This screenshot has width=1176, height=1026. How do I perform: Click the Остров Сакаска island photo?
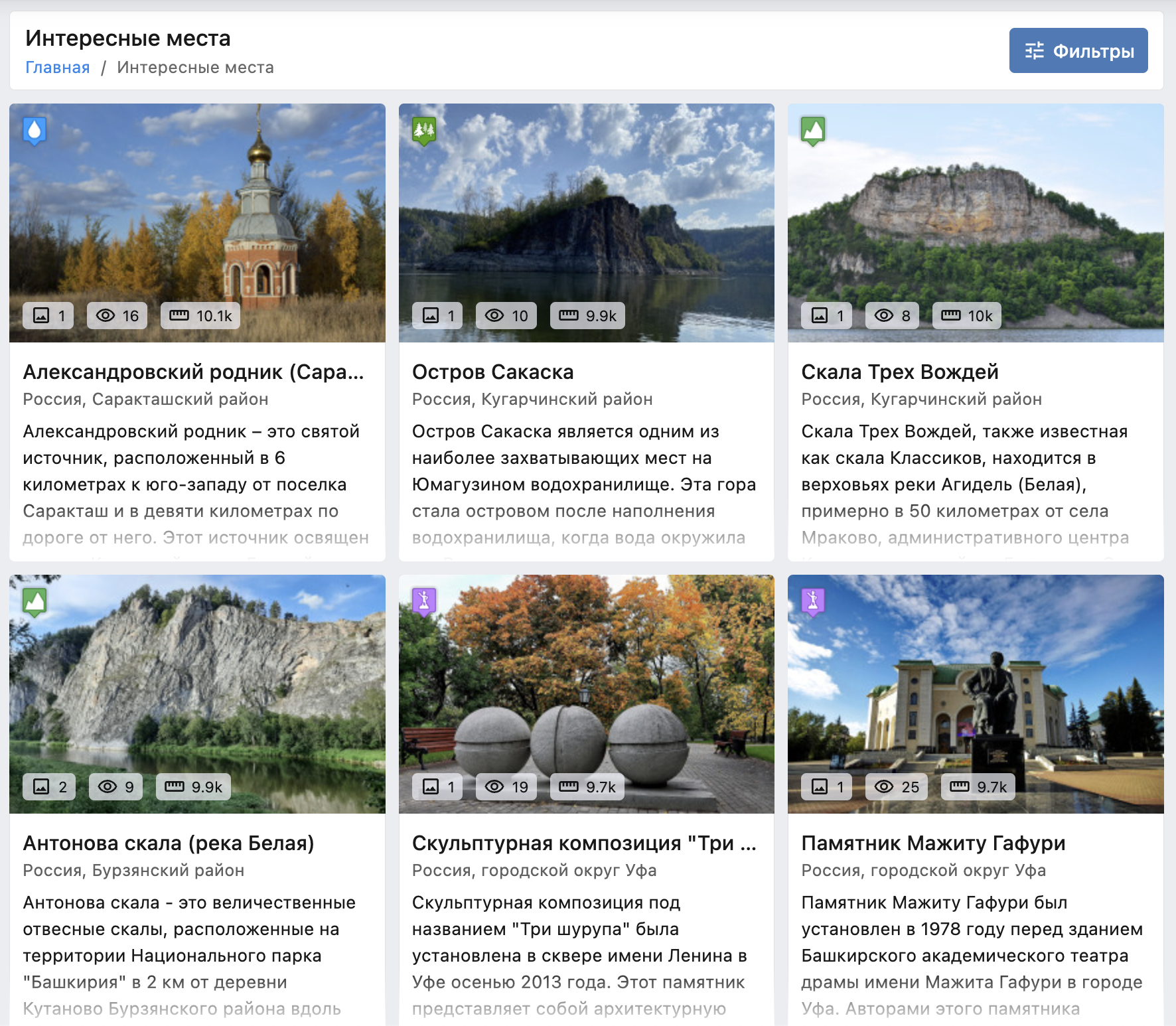[586, 219]
